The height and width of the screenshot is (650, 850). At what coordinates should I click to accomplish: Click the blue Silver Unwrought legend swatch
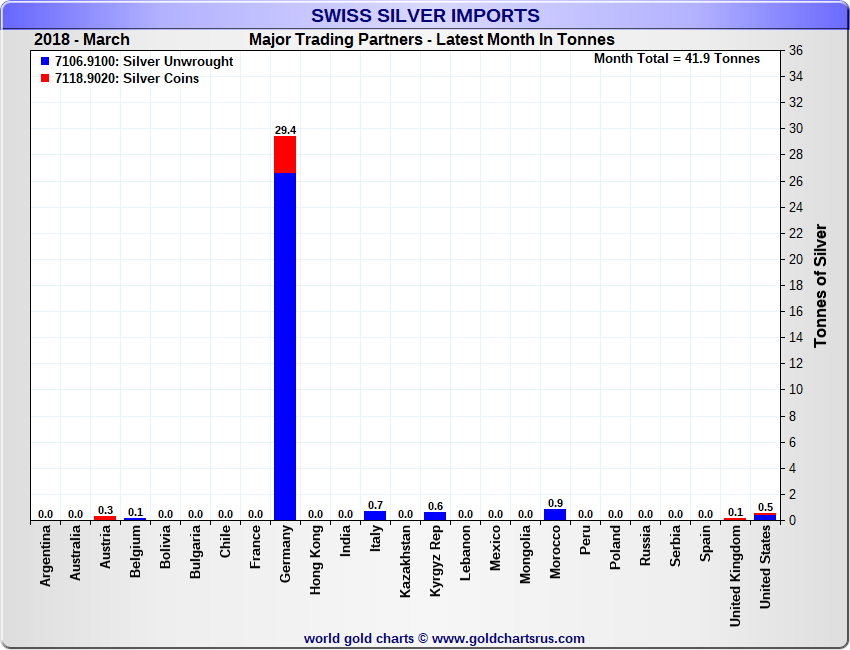pyautogui.click(x=45, y=62)
